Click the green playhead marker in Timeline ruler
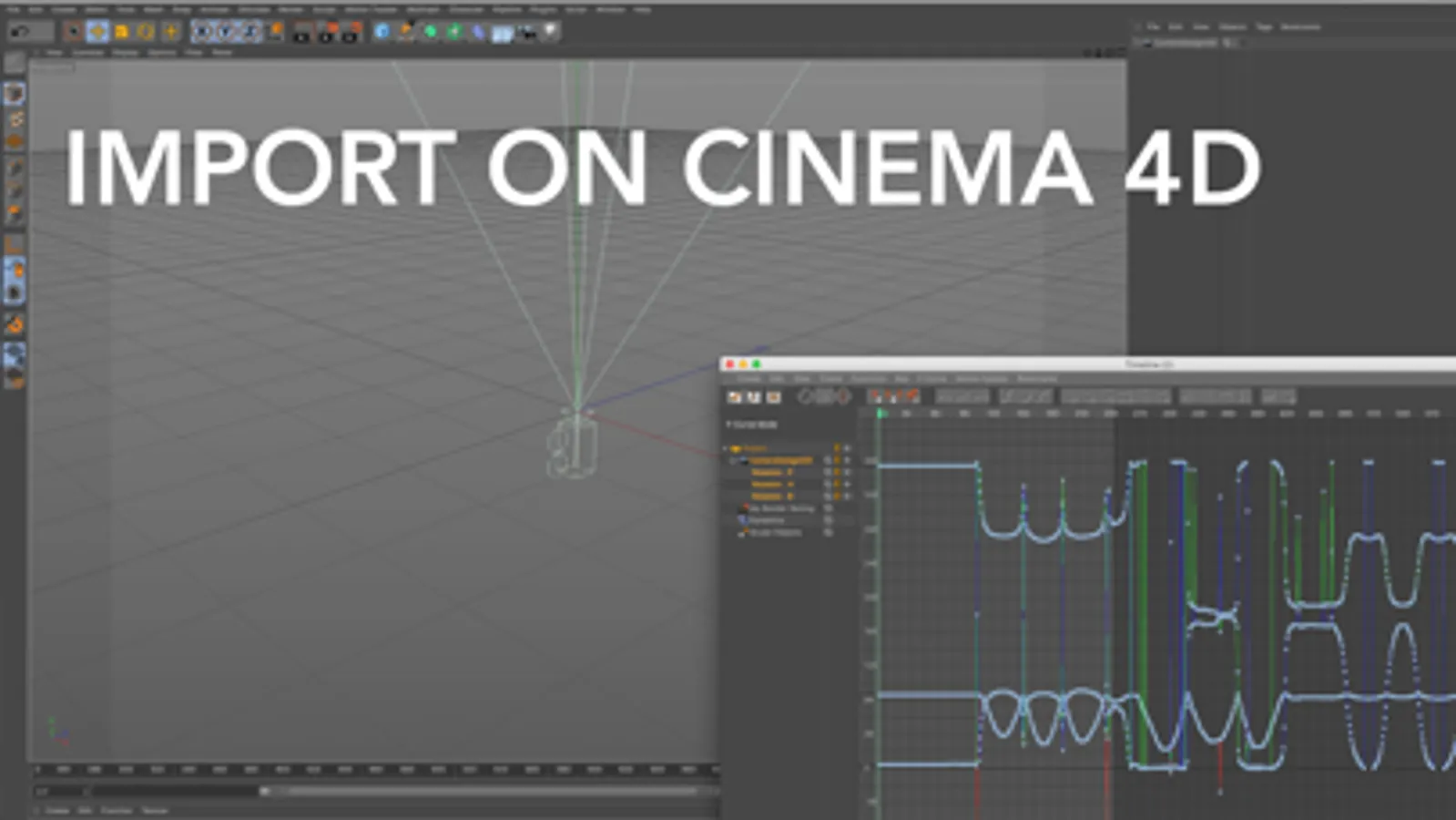The height and width of the screenshot is (820, 1456). coord(881,413)
